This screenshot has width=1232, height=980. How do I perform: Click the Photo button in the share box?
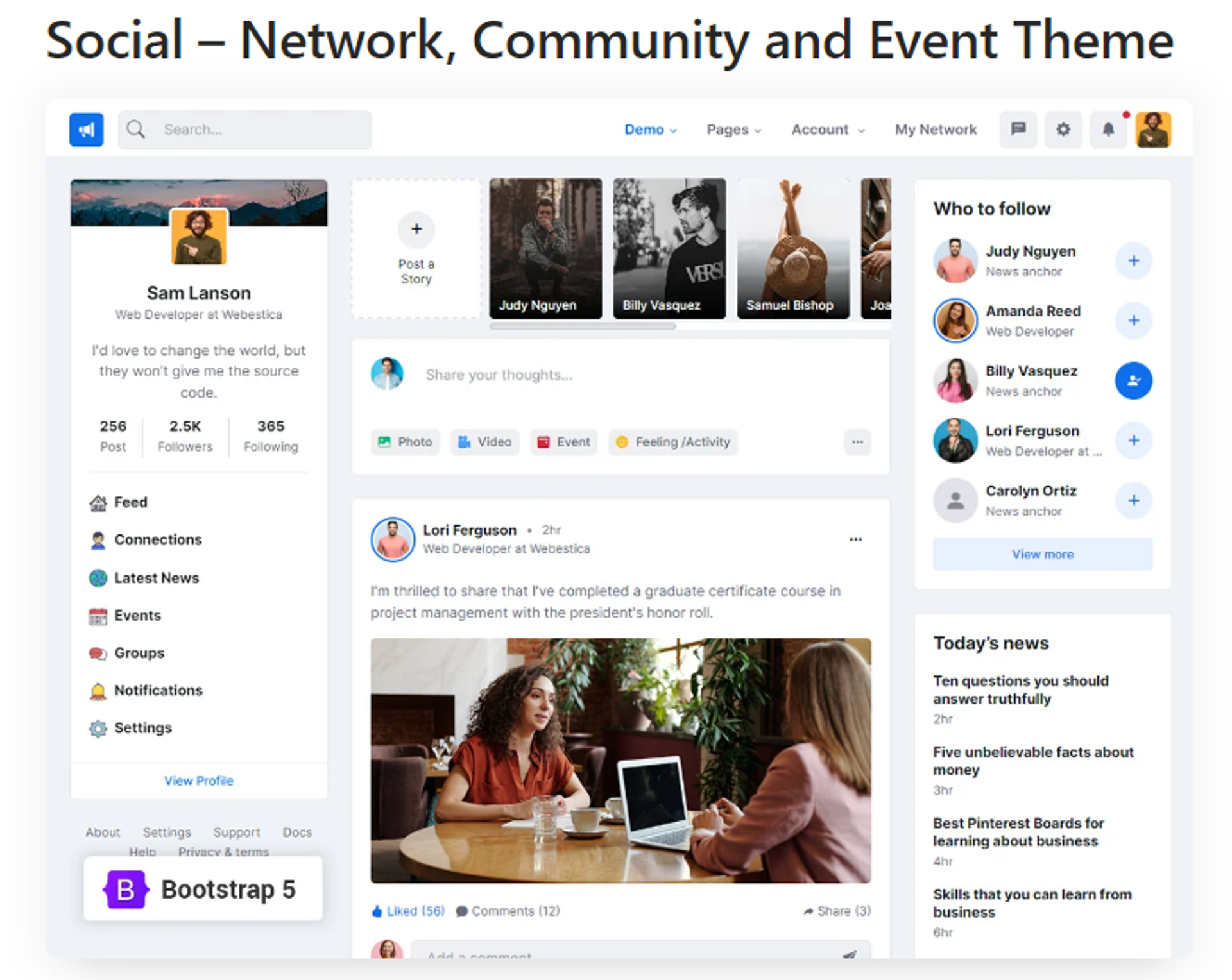pyautogui.click(x=406, y=442)
